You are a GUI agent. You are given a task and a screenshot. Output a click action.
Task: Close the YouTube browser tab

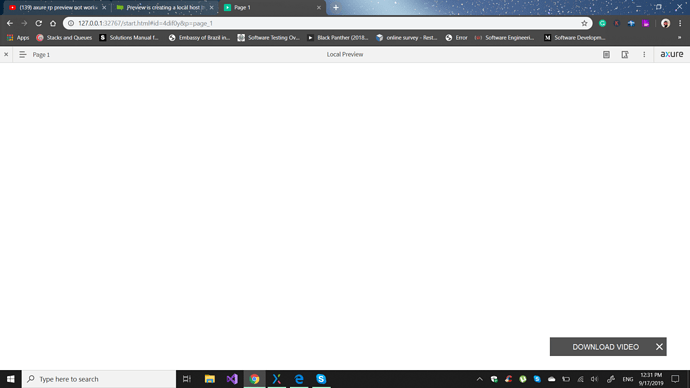tap(104, 7)
